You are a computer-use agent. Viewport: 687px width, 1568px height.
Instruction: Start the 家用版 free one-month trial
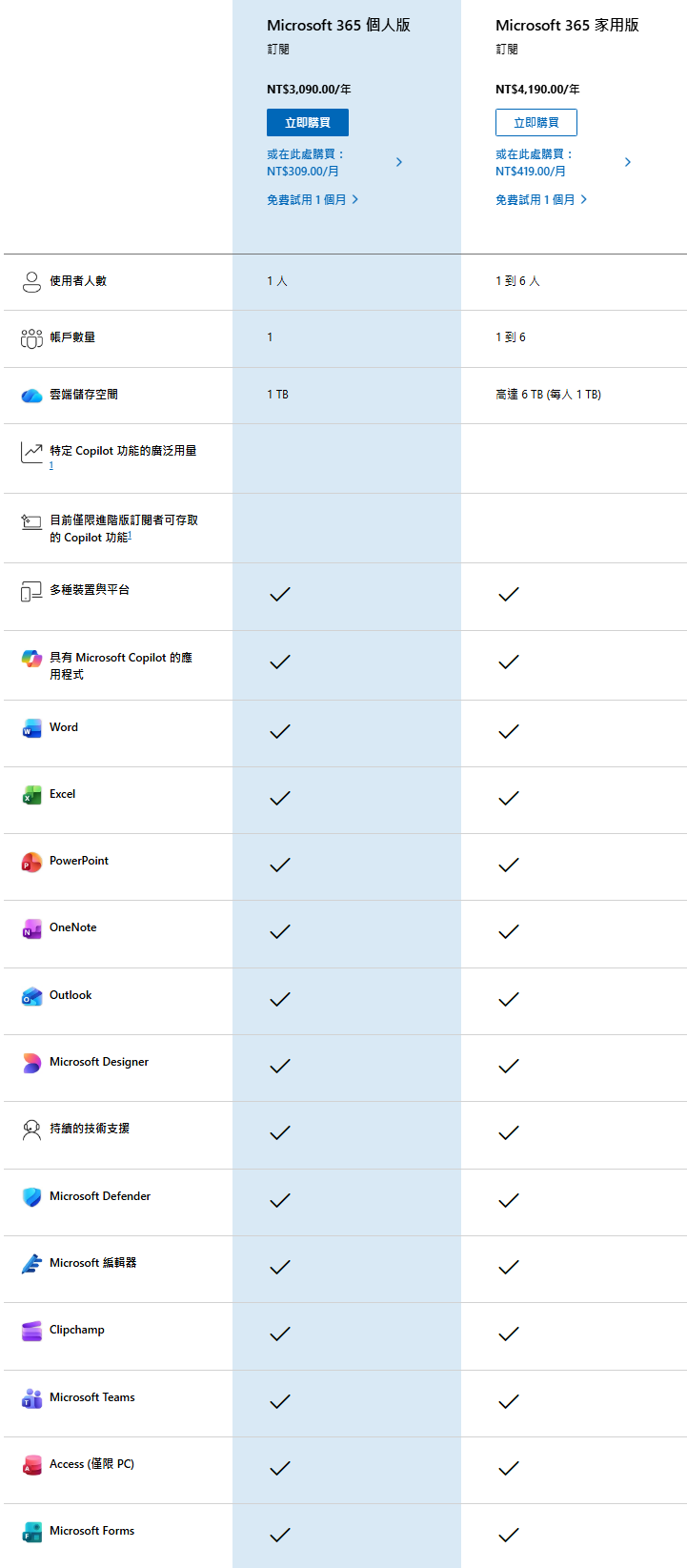tap(541, 200)
